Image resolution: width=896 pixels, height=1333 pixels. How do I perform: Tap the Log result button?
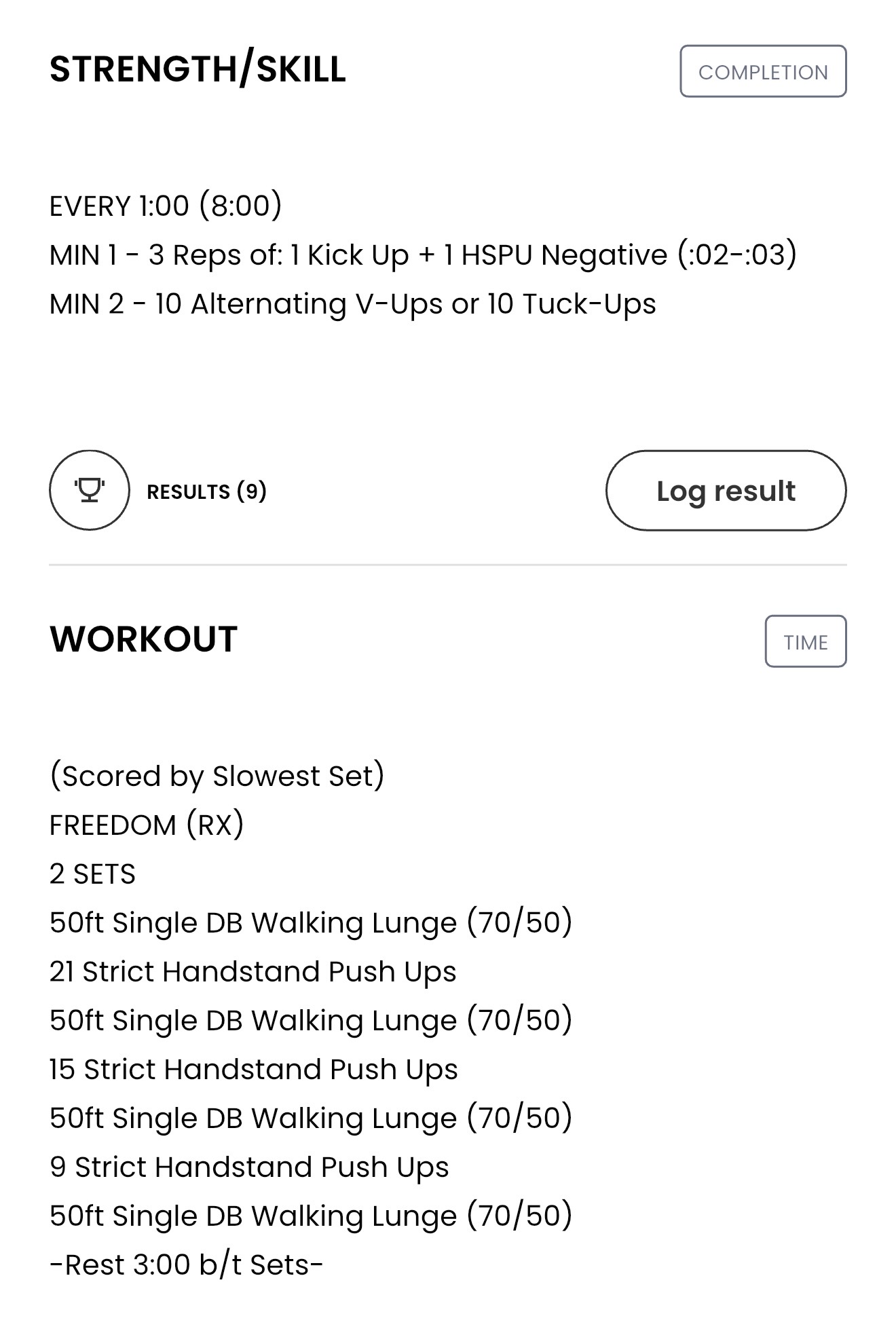(x=726, y=490)
